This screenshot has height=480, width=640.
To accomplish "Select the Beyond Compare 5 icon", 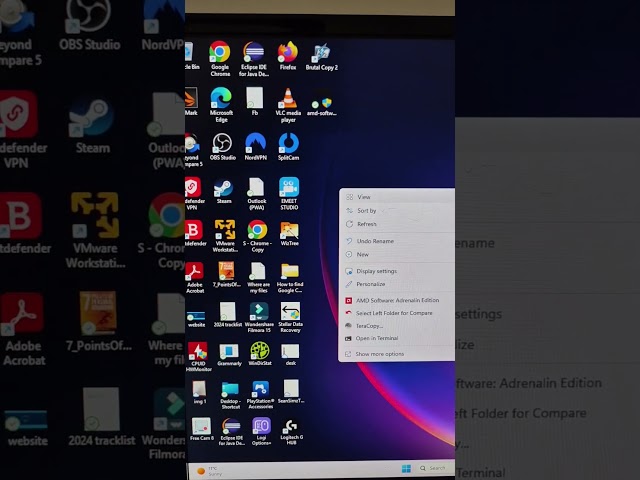I will click(x=193, y=150).
